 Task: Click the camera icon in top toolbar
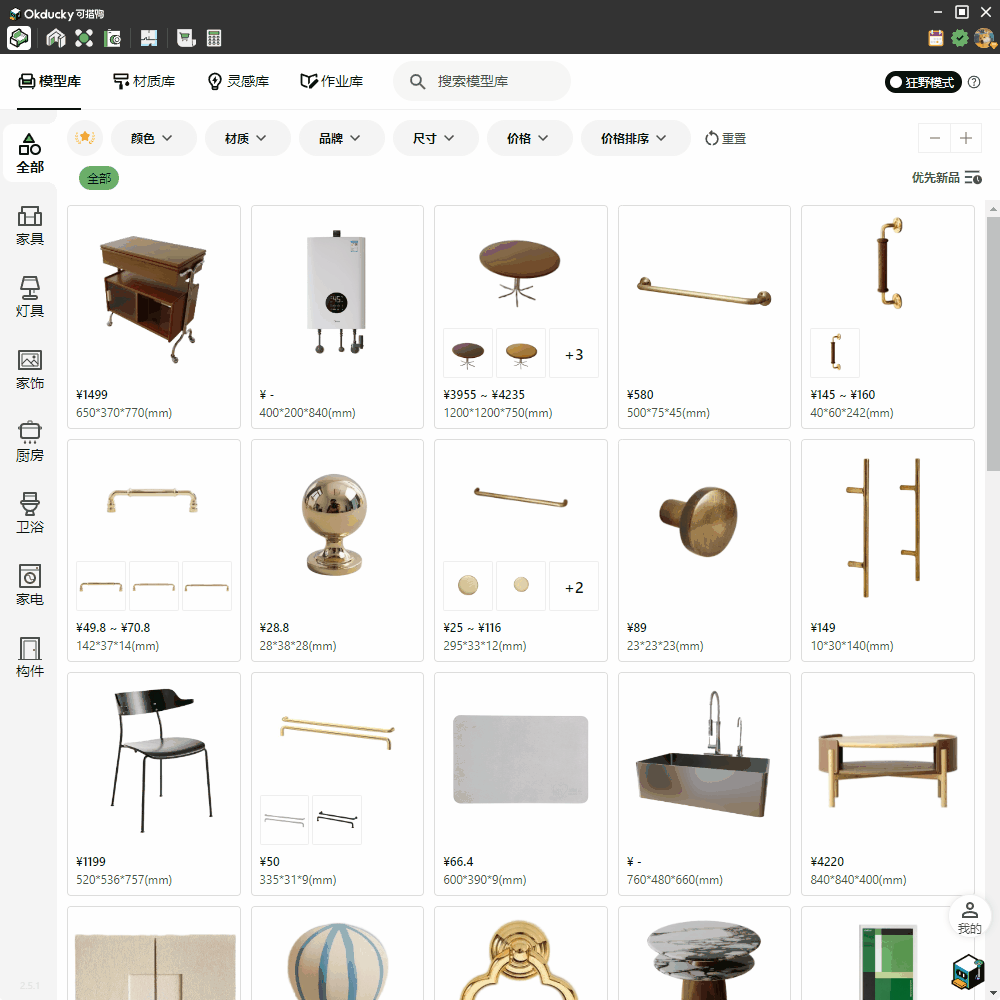click(x=113, y=38)
